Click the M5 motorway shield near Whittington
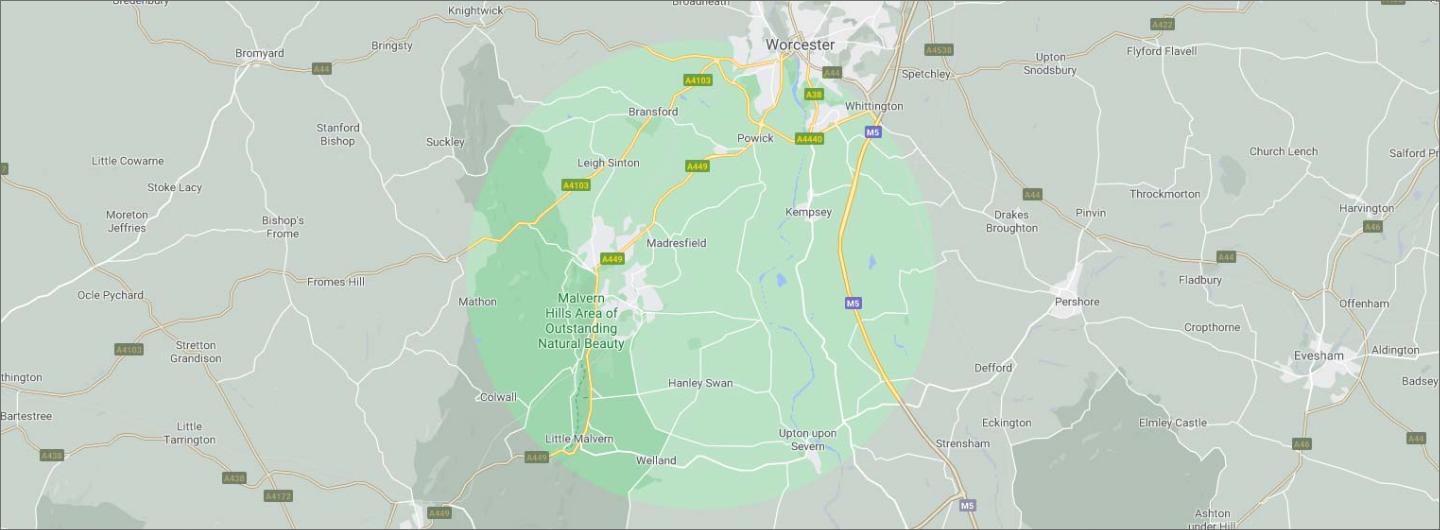The height and width of the screenshot is (530, 1440). tap(873, 132)
